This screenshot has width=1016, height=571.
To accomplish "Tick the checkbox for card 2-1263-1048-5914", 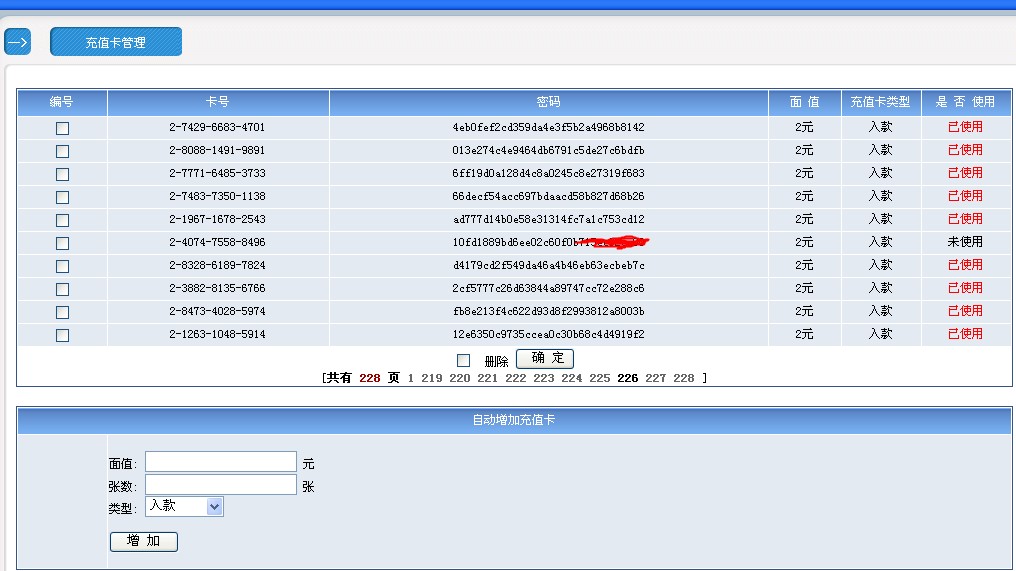I will (62, 335).
